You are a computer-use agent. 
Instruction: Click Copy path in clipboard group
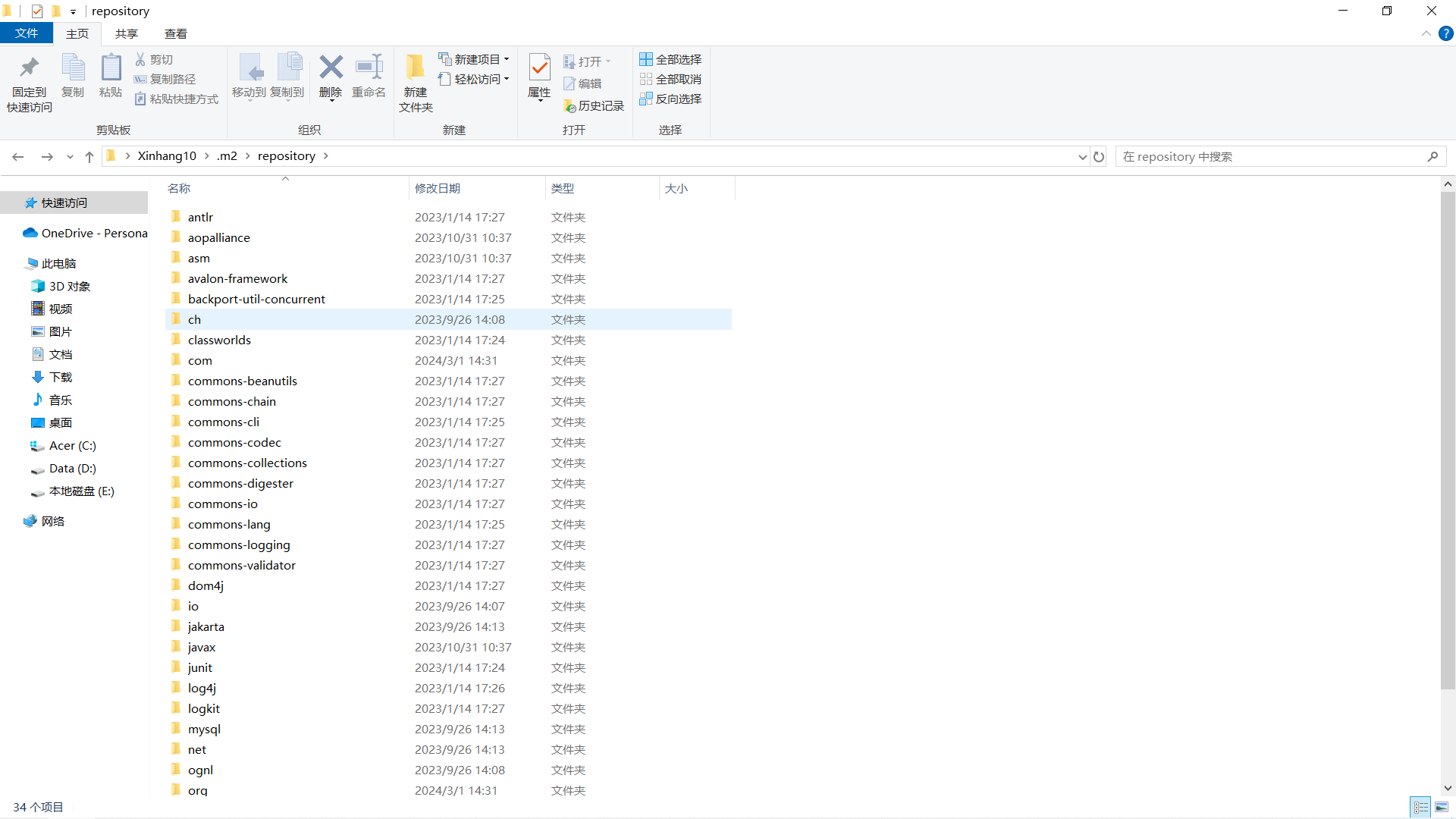click(165, 79)
